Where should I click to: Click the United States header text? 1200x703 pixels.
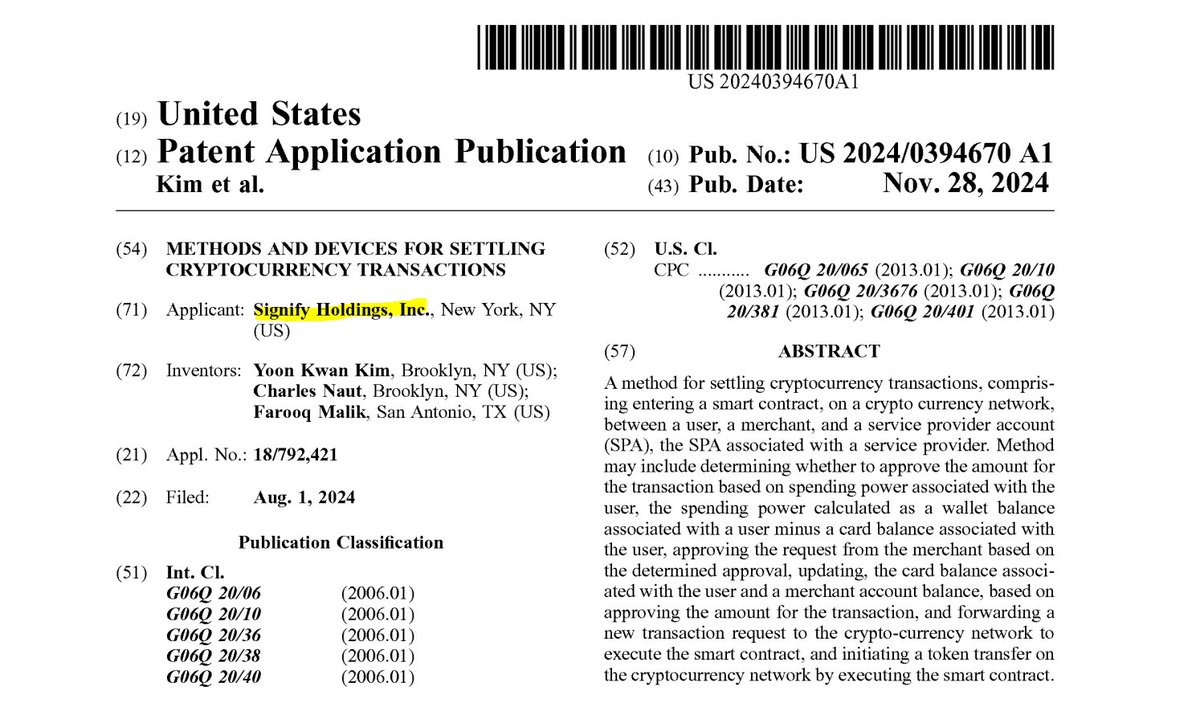coord(258,113)
